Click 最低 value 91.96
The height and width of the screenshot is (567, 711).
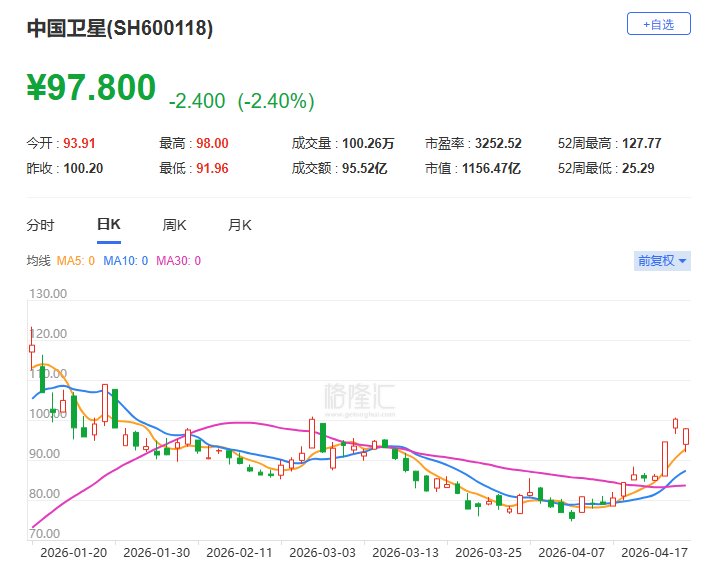point(212,169)
